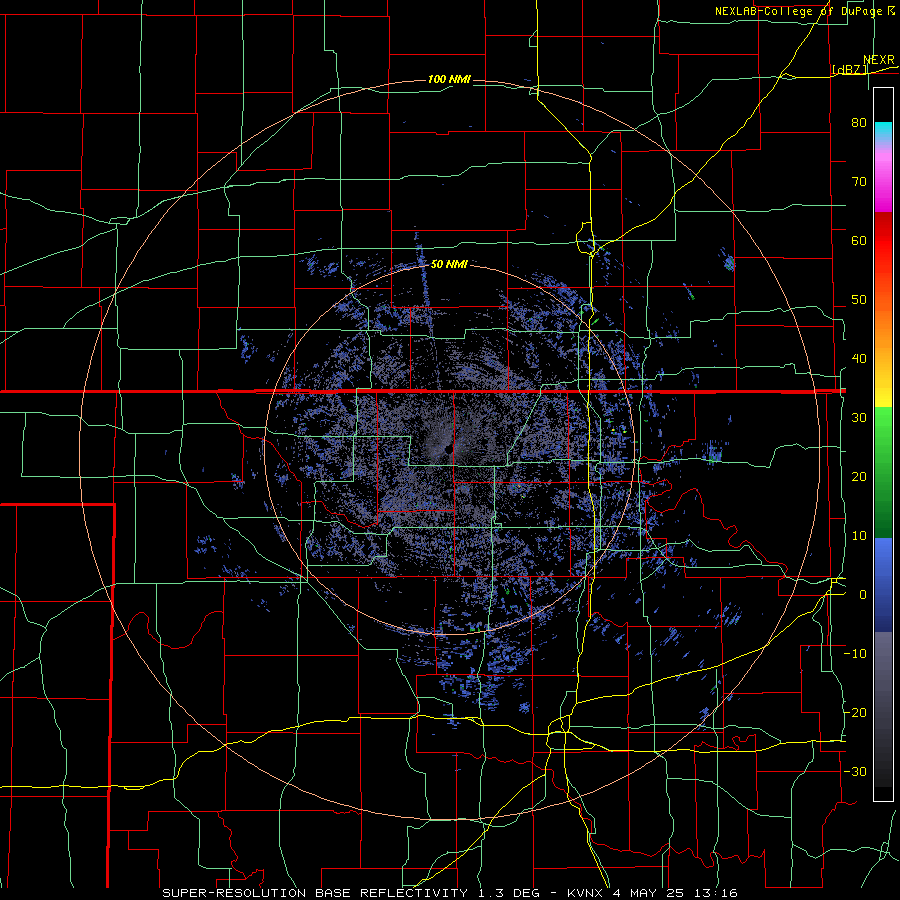Screen dimensions: 900x900
Task: Click the 30 value on the dBZ scale
Action: click(859, 418)
